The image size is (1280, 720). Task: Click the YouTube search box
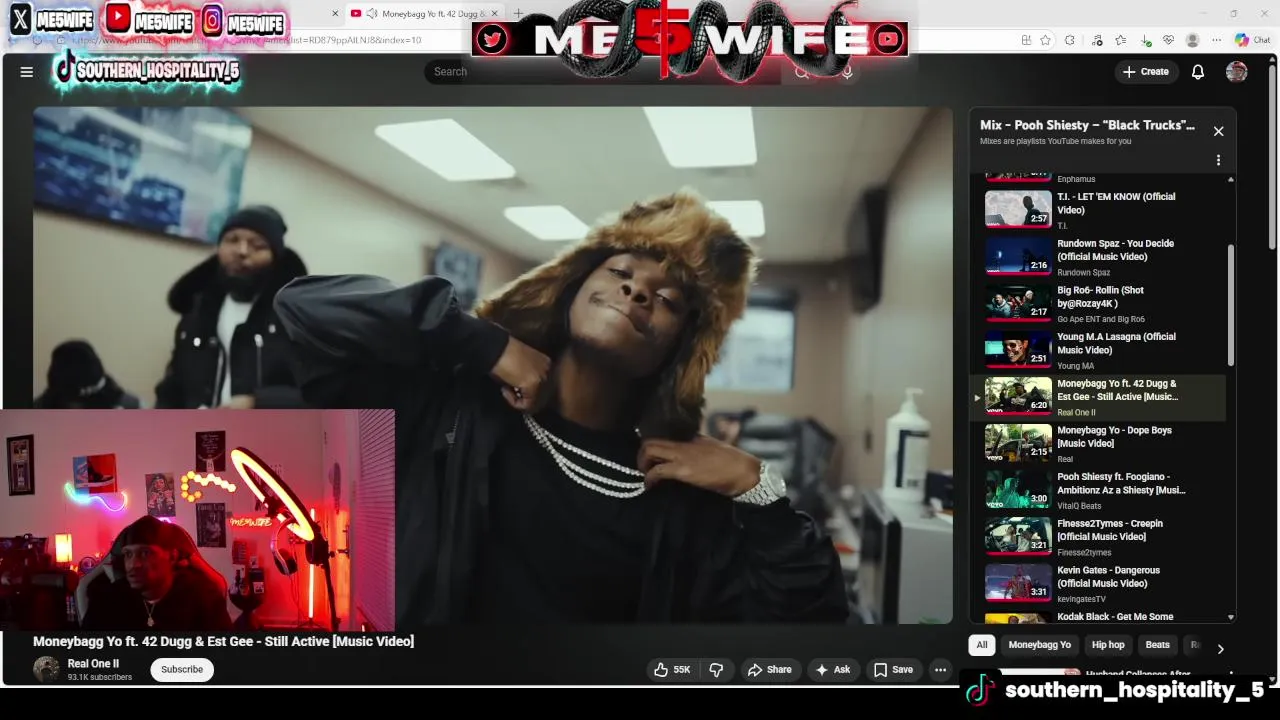[x=600, y=71]
